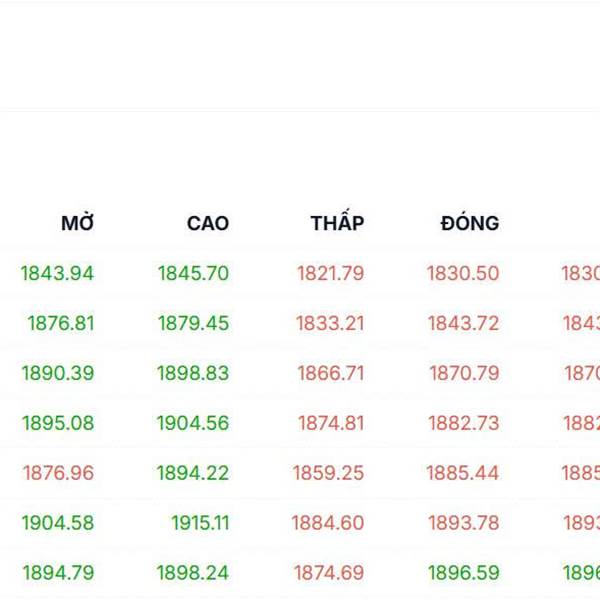Select the high value 1898.83
Viewport: 600px width, 600px height.
coord(193,373)
